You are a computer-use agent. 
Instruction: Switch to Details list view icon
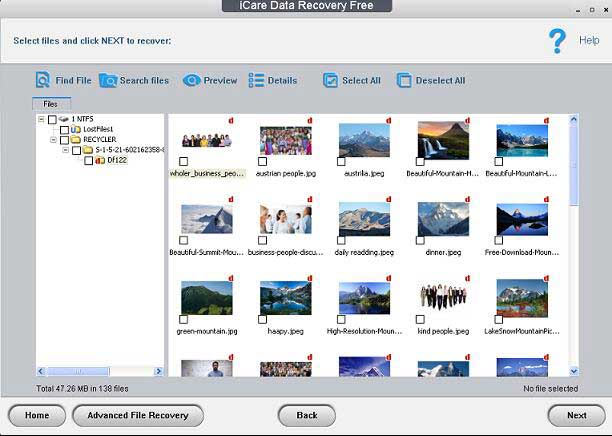pos(257,80)
